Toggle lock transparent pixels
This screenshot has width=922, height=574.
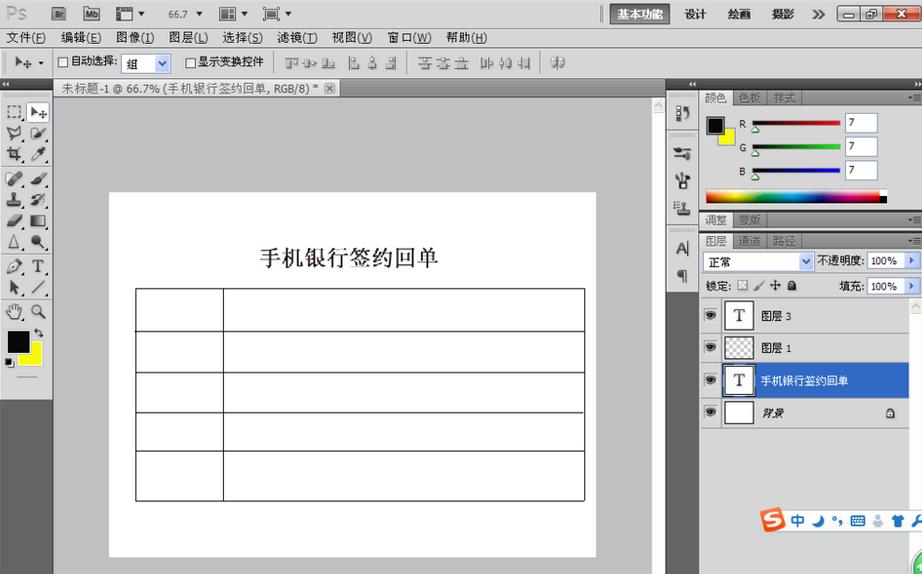click(x=743, y=285)
